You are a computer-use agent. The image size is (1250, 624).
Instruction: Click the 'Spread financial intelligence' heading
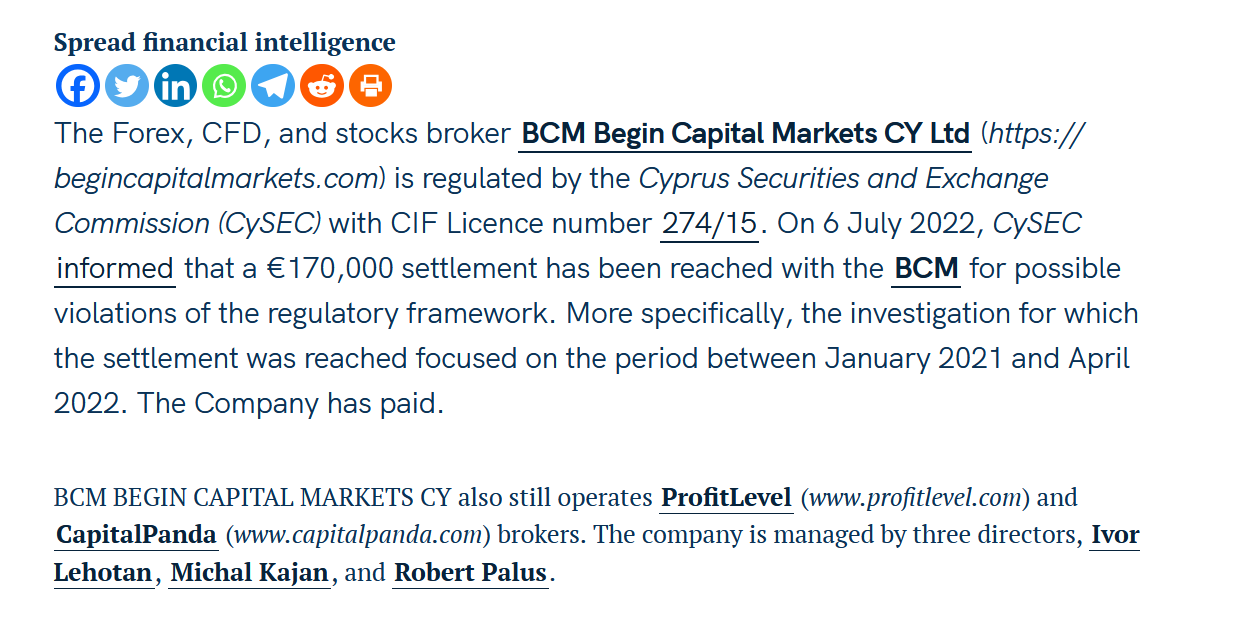(224, 42)
